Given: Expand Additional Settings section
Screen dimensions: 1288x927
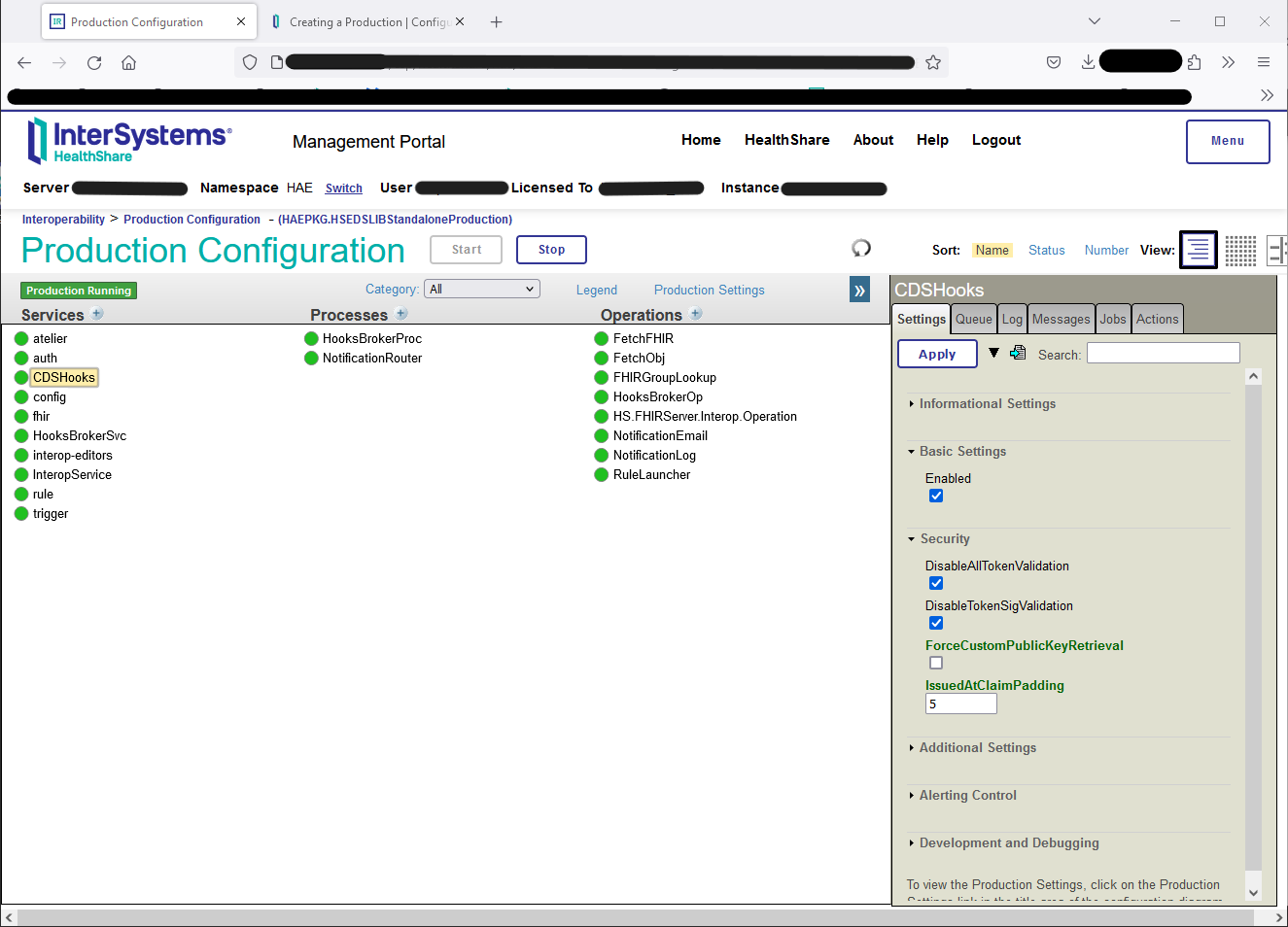Looking at the screenshot, I should coord(977,747).
